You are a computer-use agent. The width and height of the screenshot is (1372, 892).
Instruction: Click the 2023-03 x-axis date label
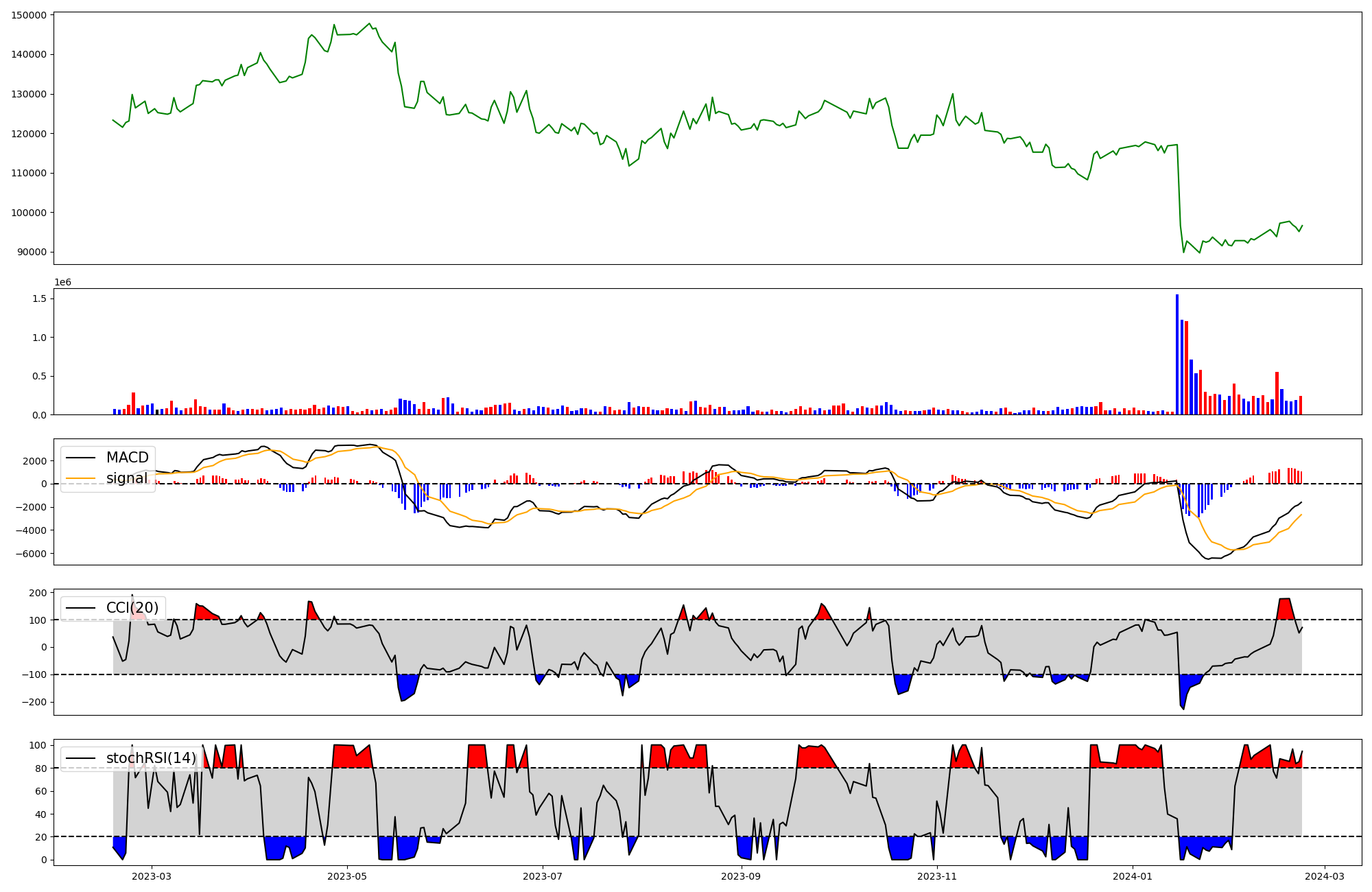152,876
